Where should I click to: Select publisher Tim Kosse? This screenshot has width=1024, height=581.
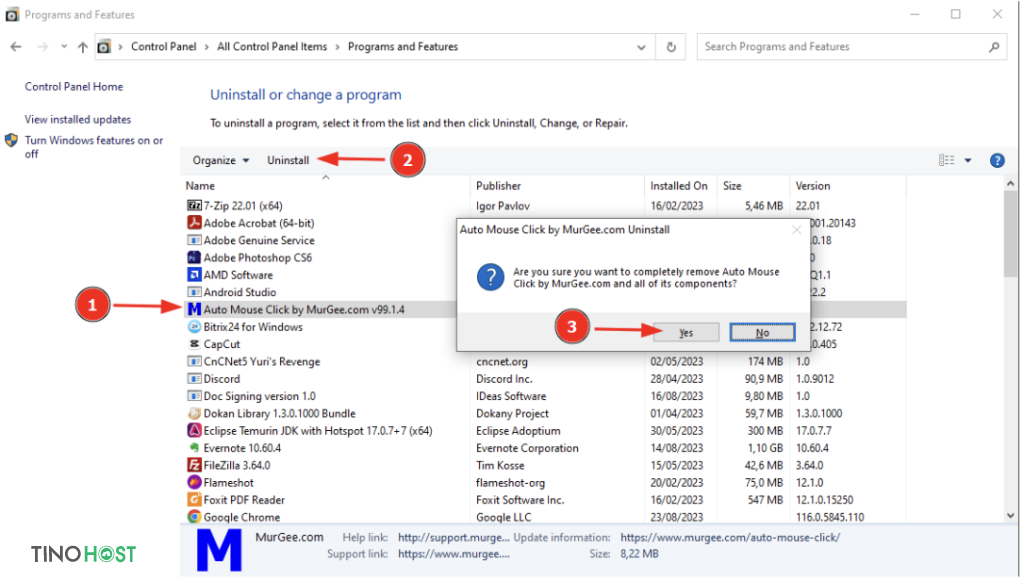[x=500, y=465]
